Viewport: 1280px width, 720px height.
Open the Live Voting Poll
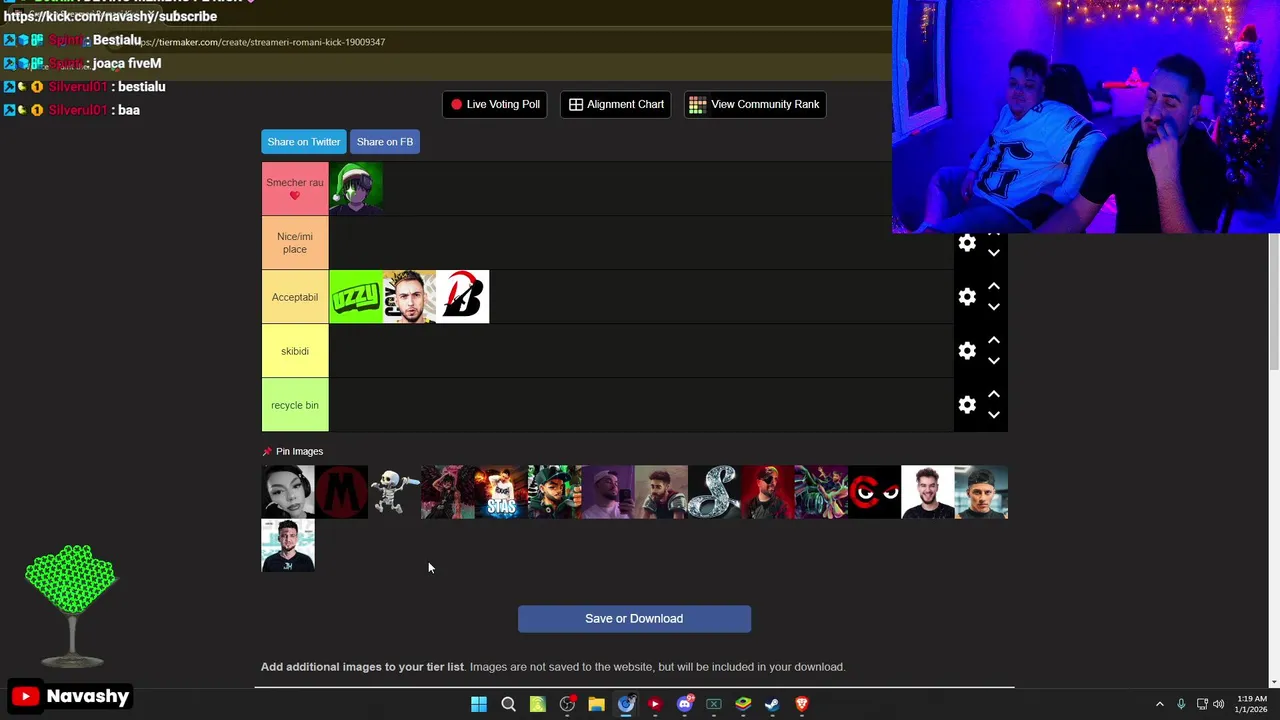[x=495, y=104]
